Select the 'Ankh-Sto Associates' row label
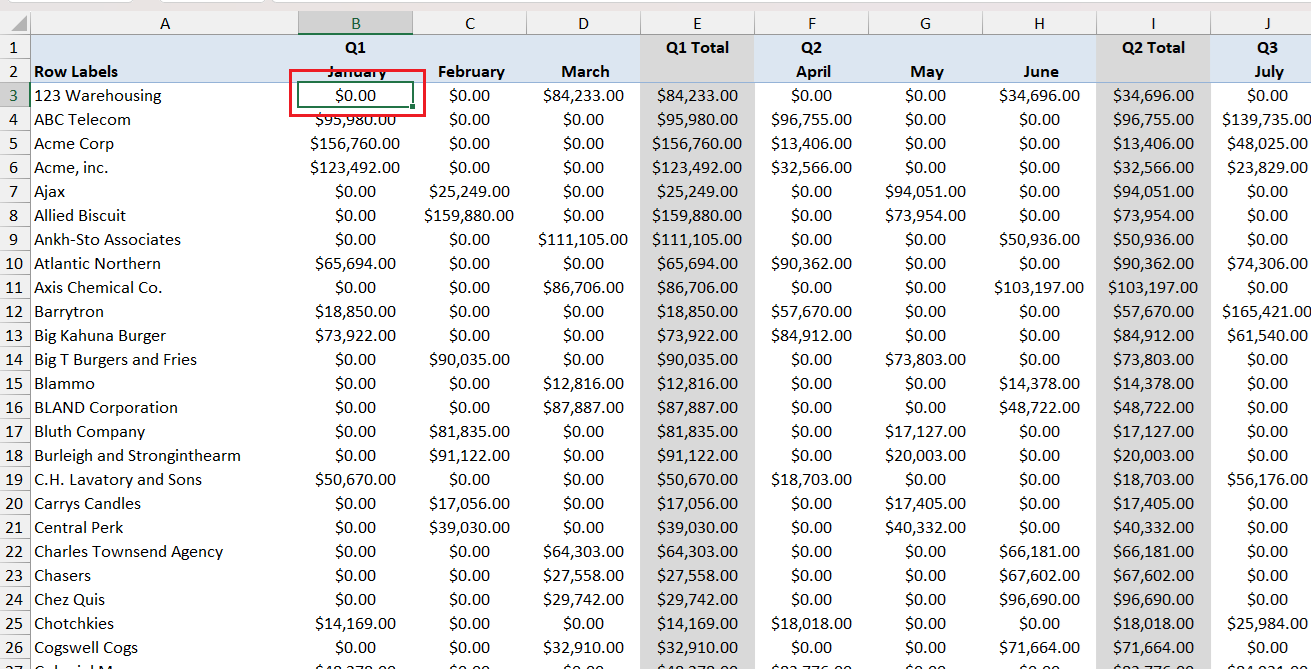This screenshot has height=669, width=1311. [x=108, y=240]
